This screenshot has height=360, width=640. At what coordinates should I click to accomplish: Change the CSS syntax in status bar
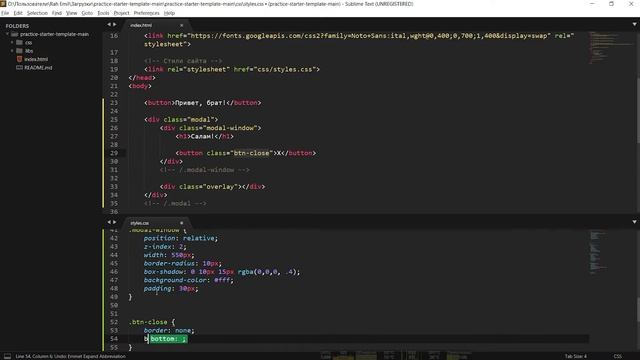[x=618, y=356]
